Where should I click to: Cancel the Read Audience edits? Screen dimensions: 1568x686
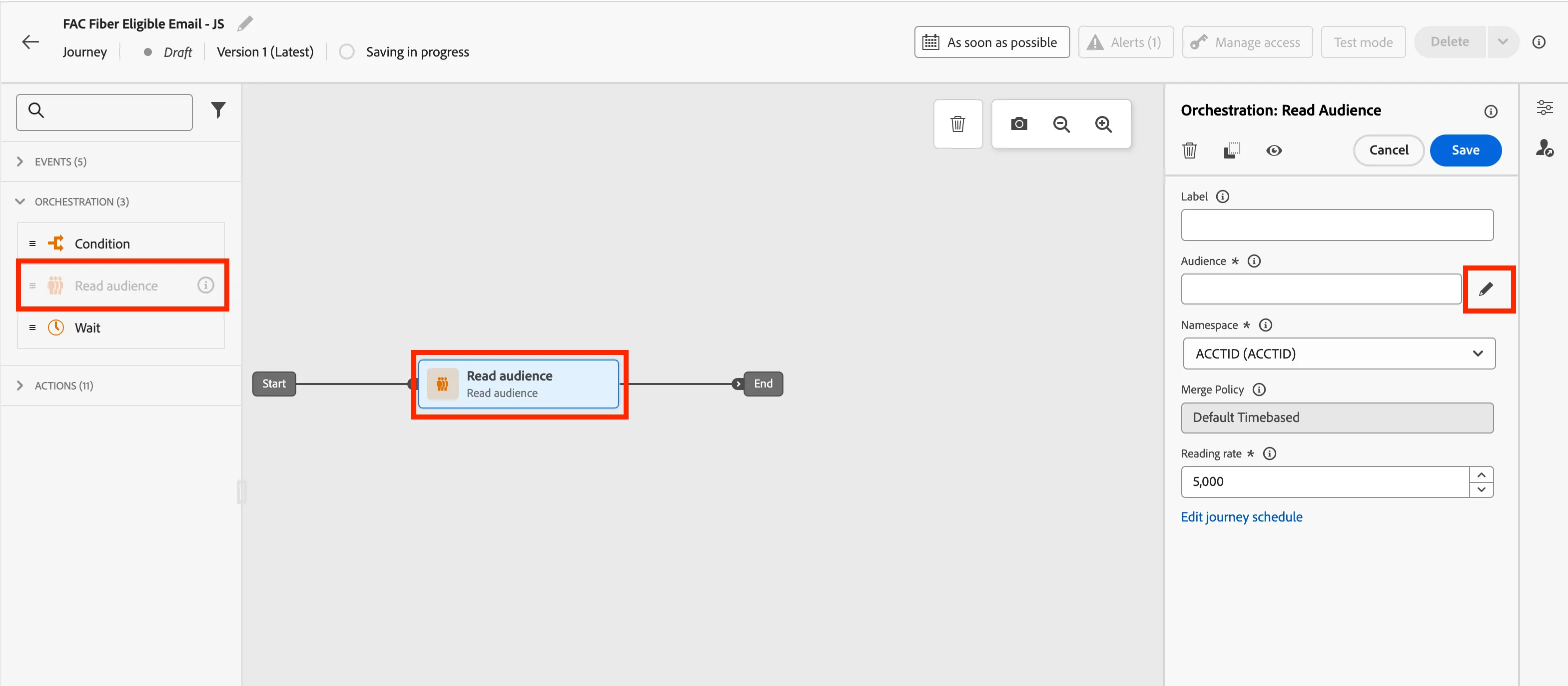click(x=1389, y=150)
